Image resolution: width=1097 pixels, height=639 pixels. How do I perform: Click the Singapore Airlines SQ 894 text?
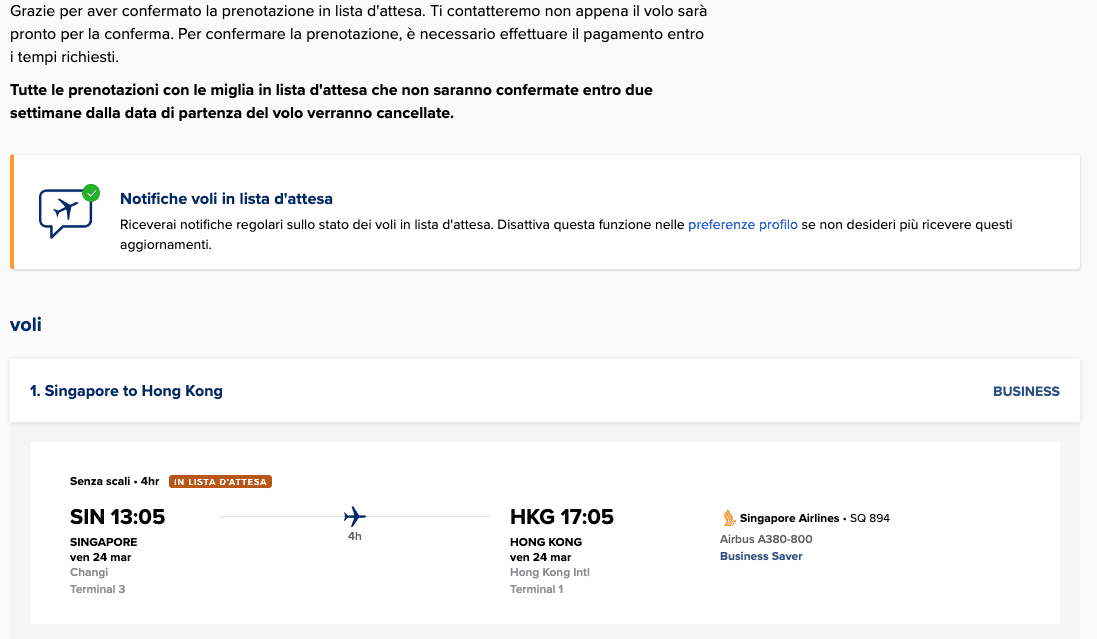click(815, 518)
